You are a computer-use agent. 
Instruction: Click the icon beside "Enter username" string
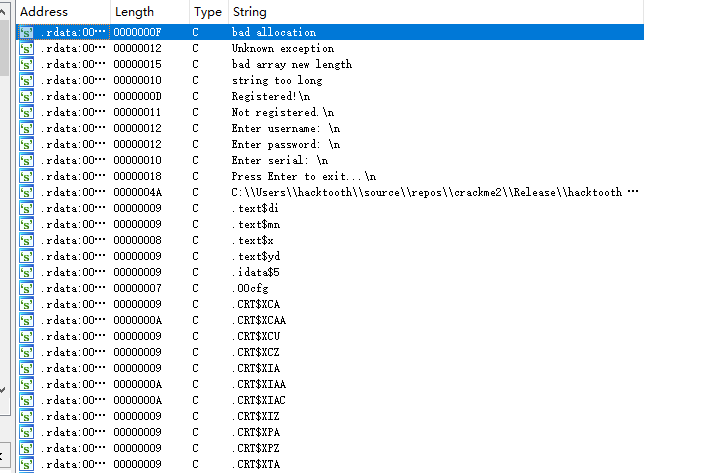(x=27, y=129)
